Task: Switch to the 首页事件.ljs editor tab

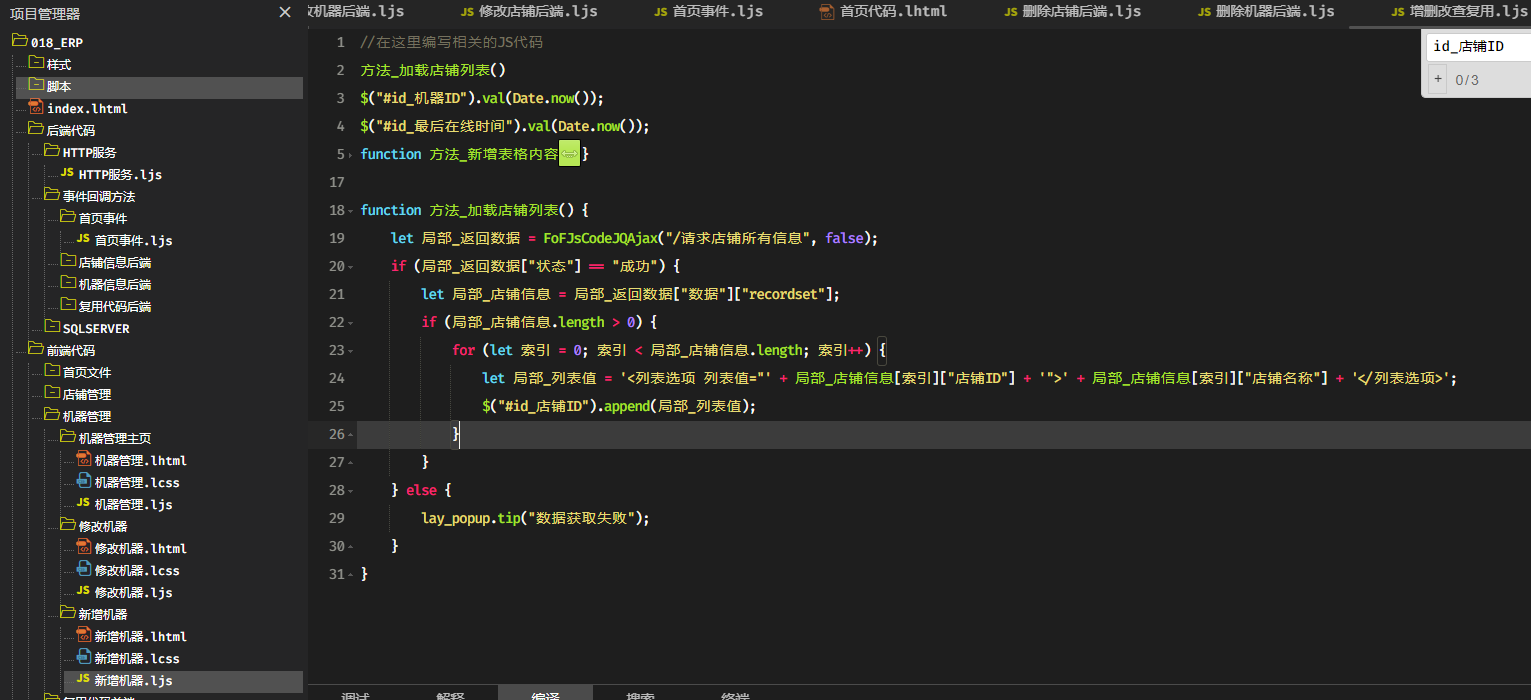Action: 709,12
